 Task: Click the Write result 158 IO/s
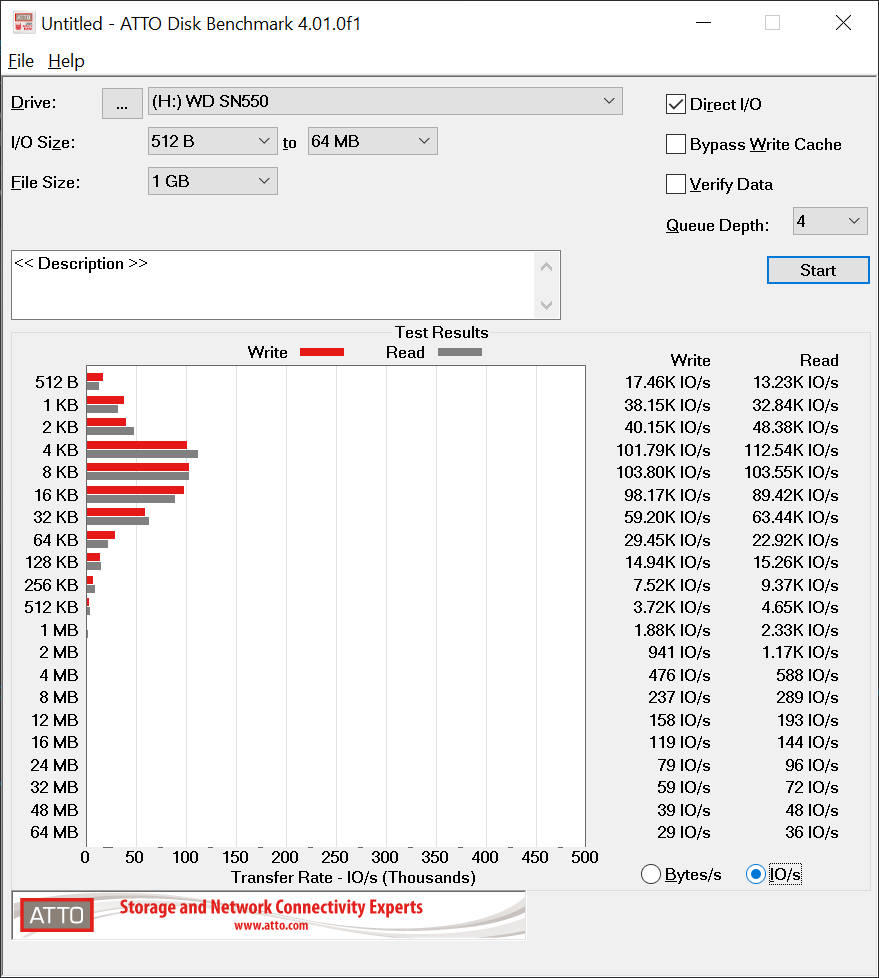[x=680, y=720]
